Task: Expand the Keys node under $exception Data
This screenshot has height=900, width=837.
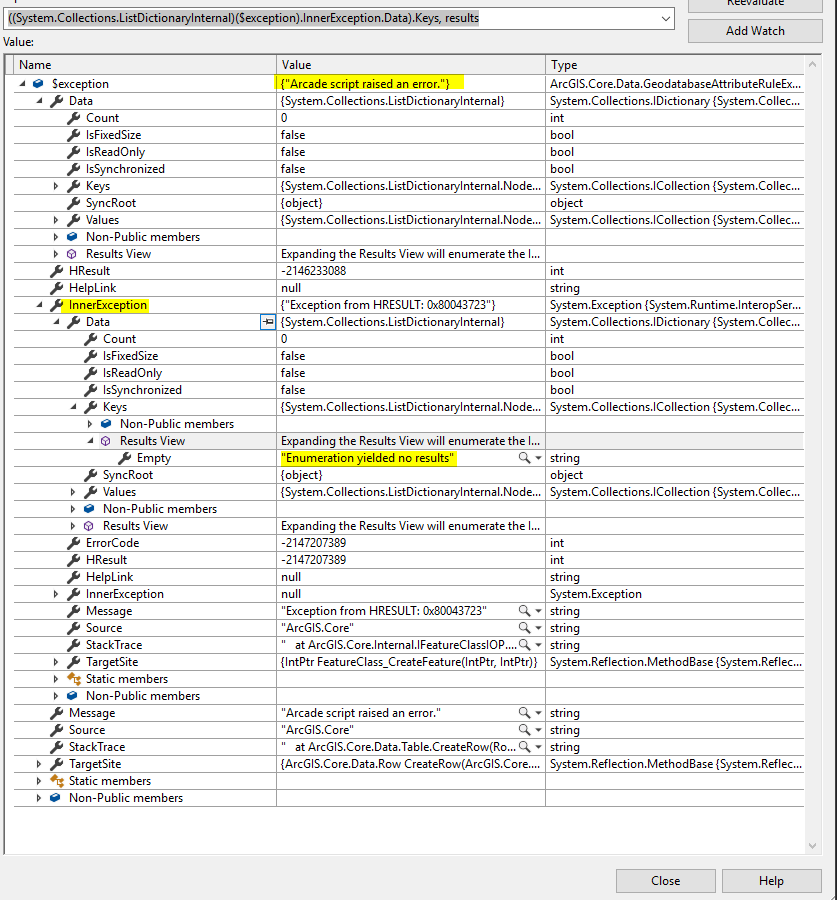Action: tap(56, 186)
